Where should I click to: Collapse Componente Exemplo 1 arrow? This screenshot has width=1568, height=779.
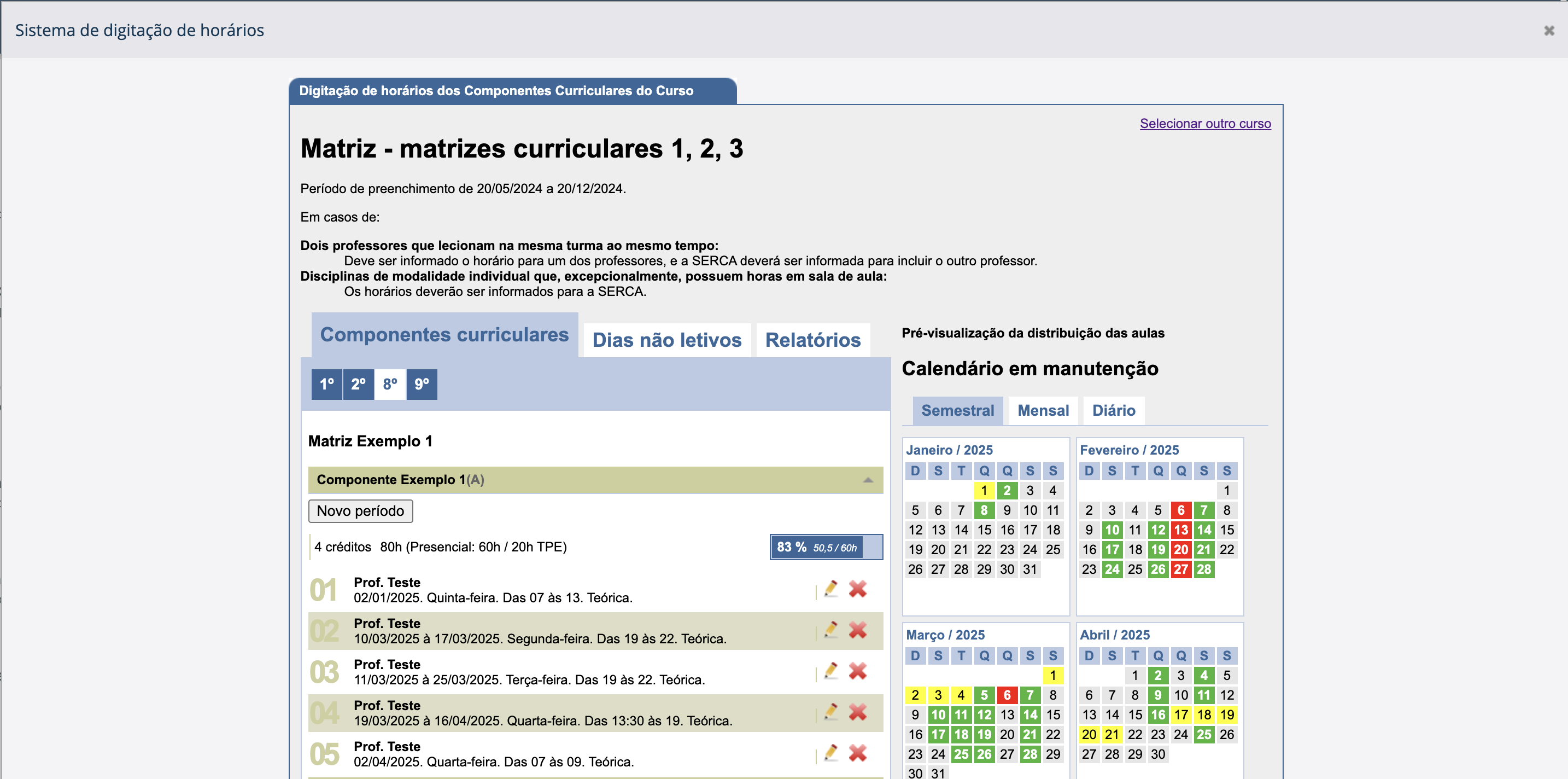point(868,480)
